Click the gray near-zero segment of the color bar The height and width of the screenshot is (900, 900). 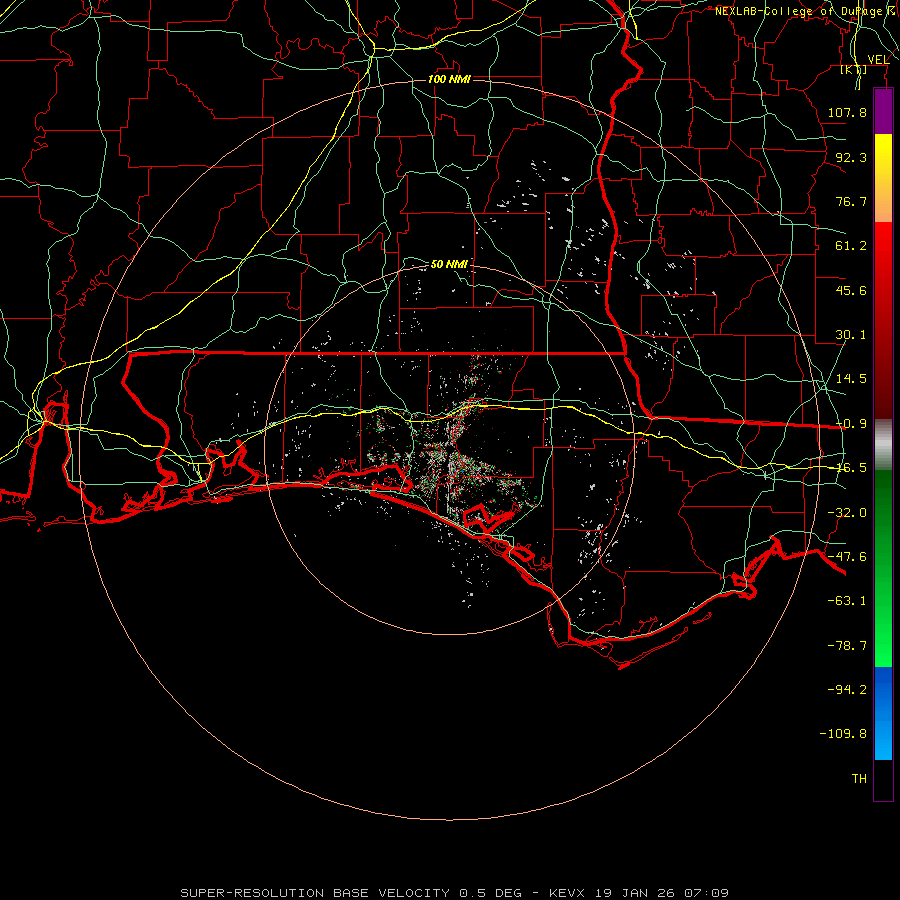pyautogui.click(x=883, y=445)
